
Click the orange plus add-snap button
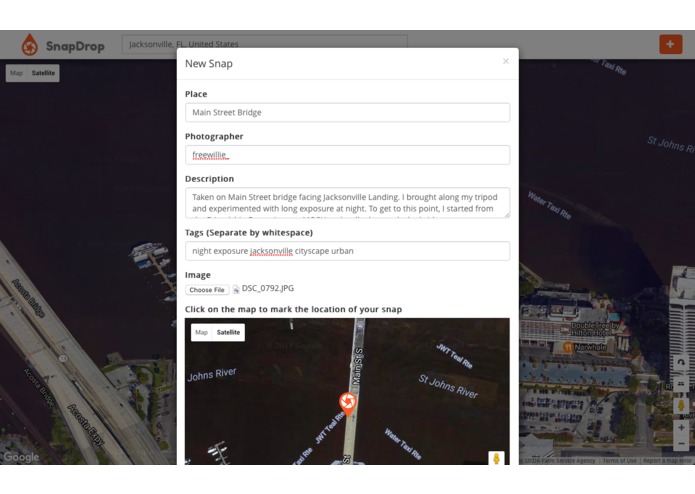(x=670, y=44)
